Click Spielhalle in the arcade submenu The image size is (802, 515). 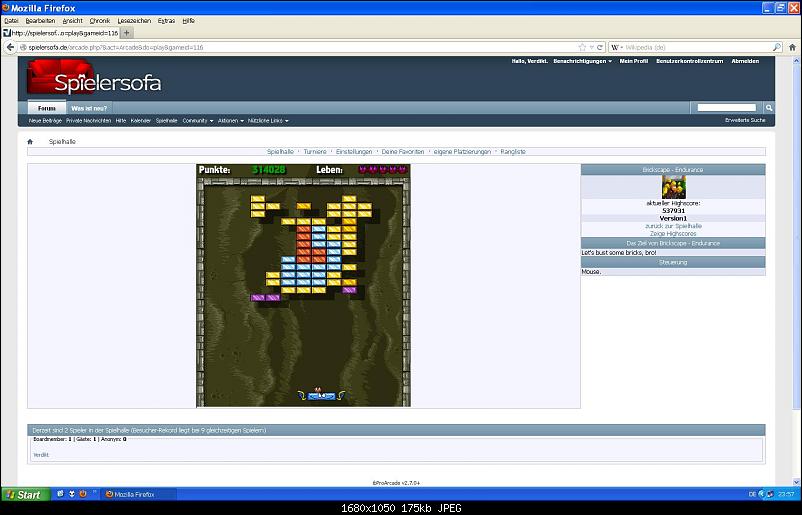pos(280,152)
